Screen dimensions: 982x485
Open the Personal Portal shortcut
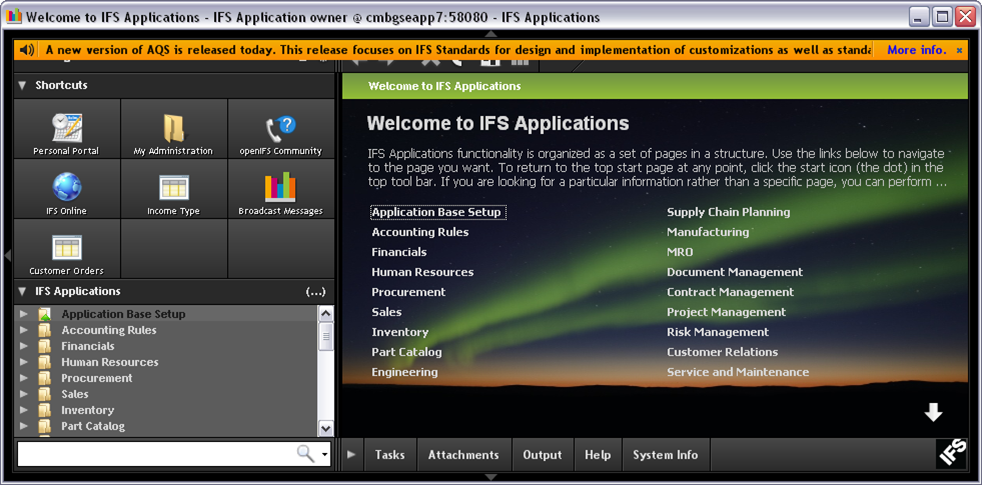[66, 129]
